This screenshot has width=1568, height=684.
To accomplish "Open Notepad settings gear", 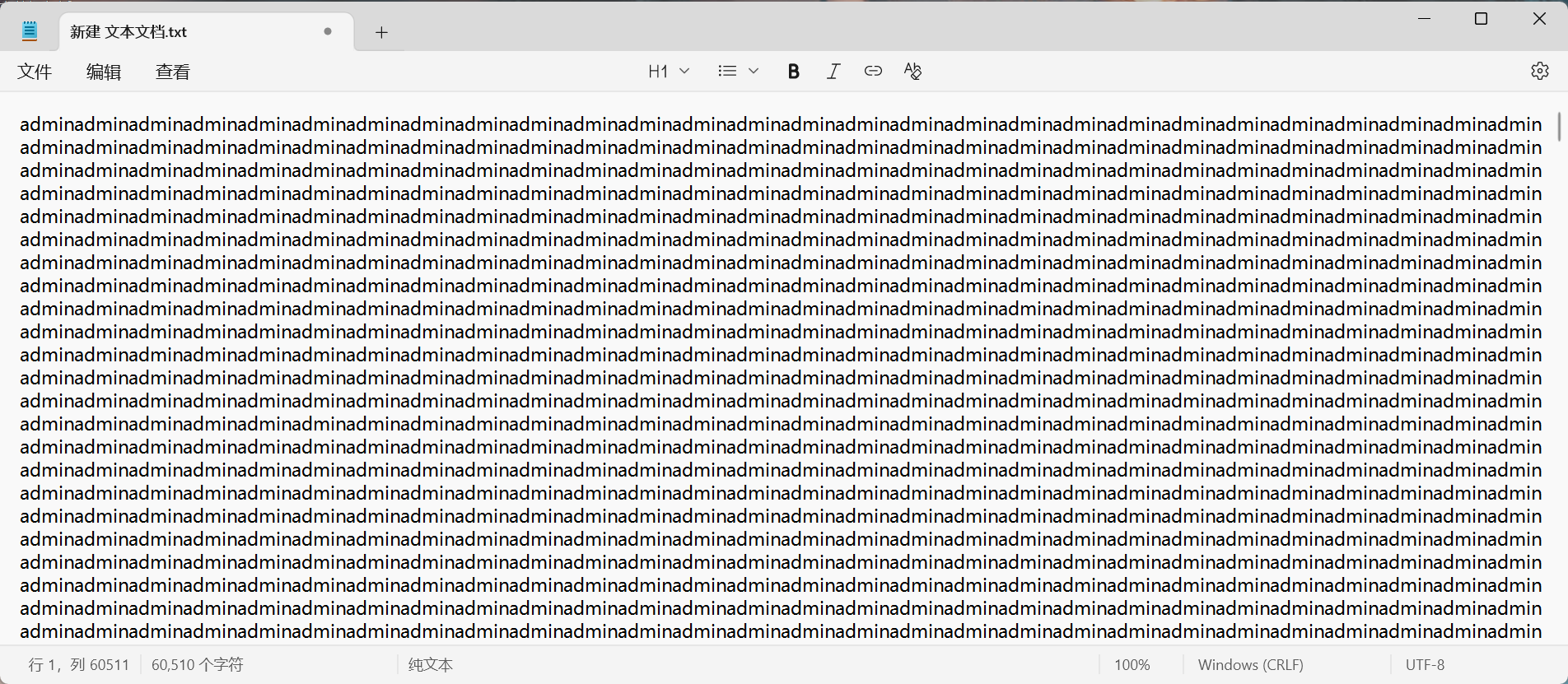I will tap(1540, 71).
